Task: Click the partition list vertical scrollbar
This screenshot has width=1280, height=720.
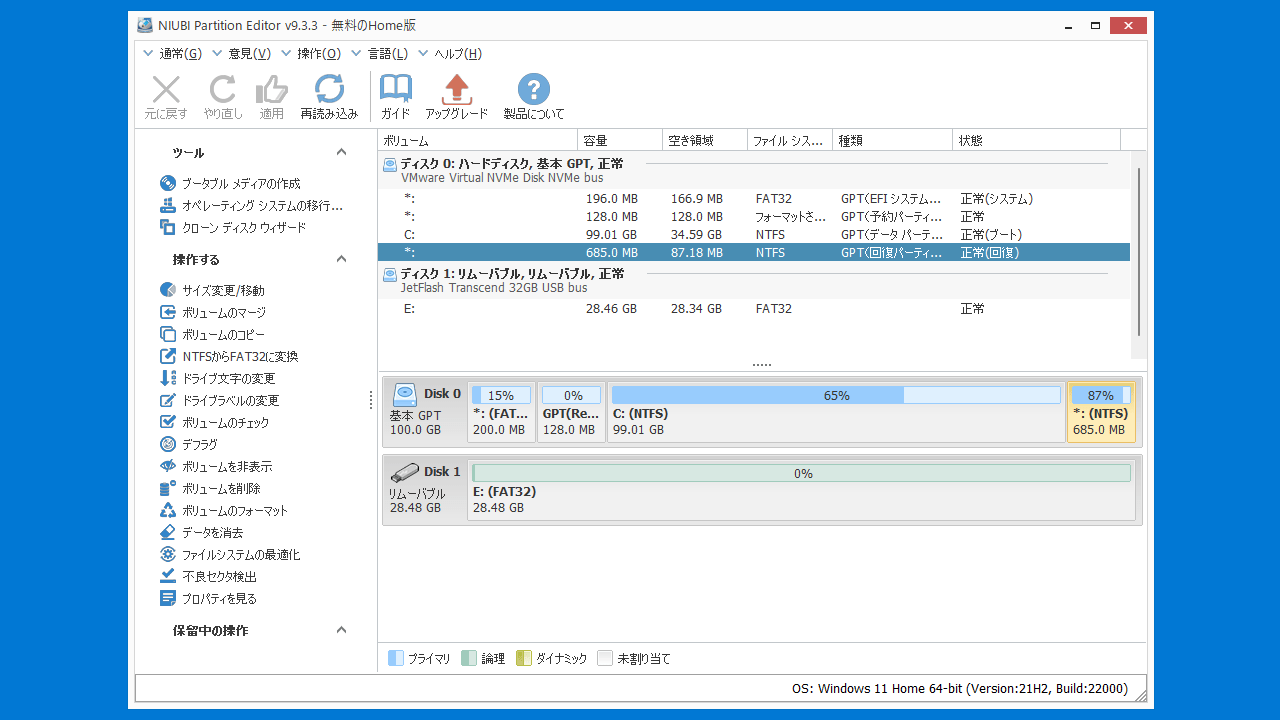Action: [1139, 252]
